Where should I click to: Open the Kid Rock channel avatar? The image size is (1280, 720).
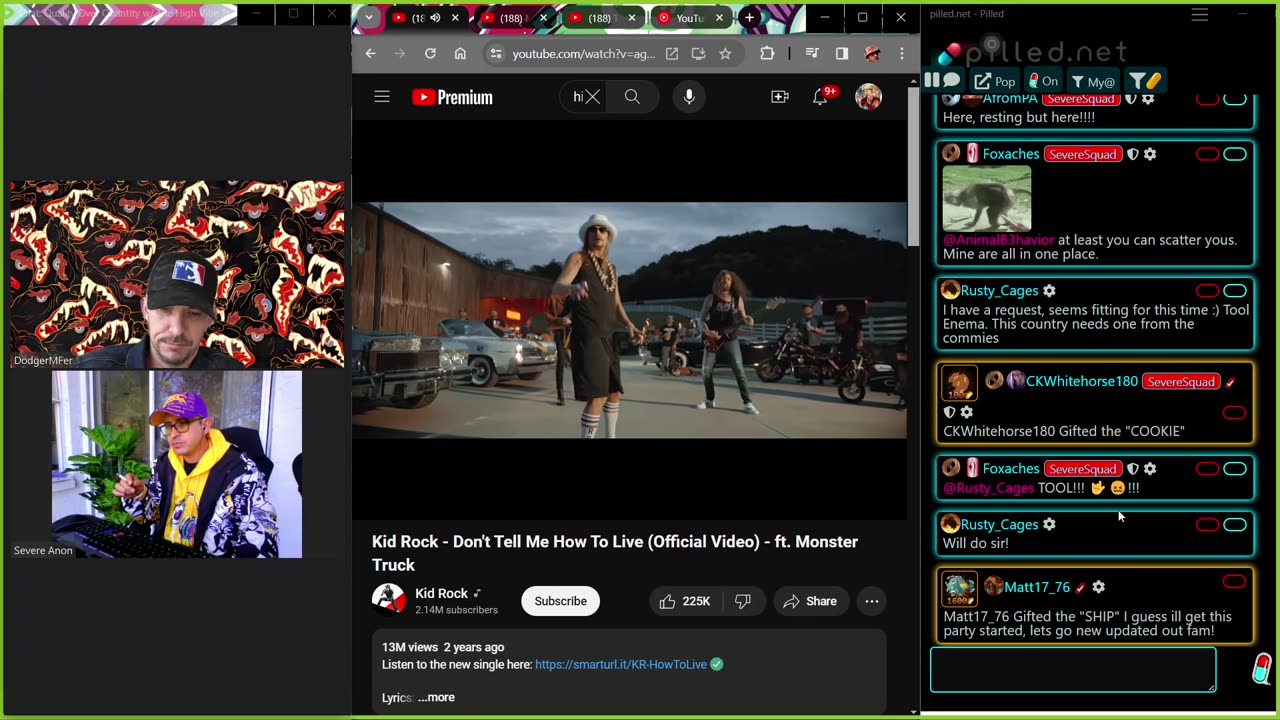coord(388,601)
